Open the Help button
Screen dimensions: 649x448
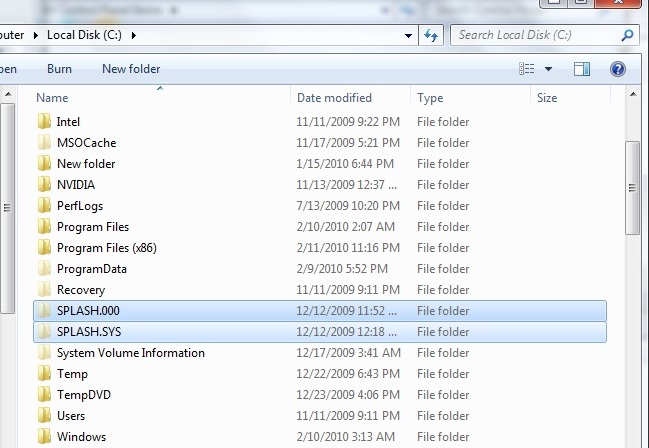[618, 69]
